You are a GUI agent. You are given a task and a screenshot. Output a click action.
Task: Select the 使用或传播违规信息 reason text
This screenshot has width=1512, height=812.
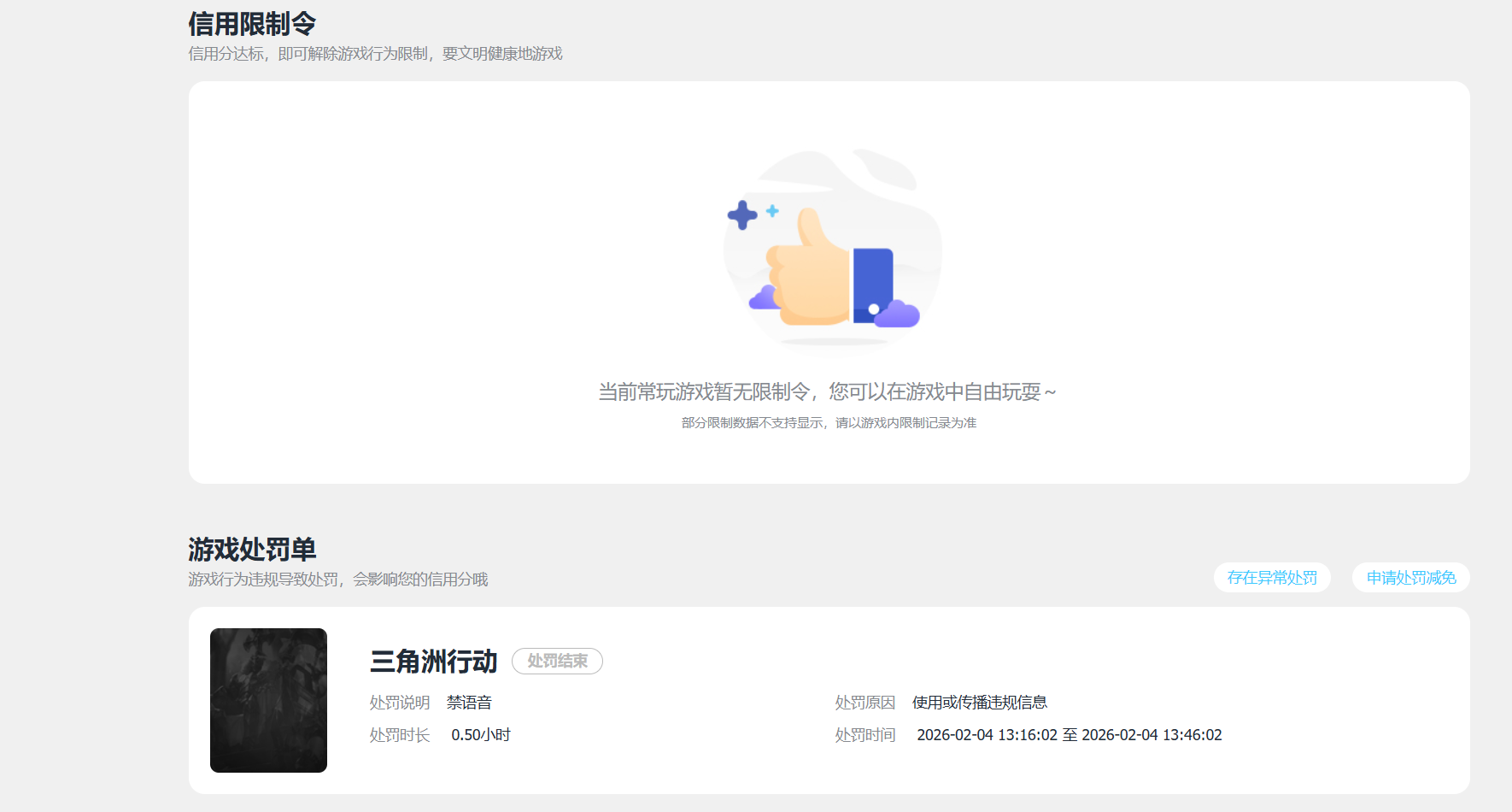point(980,703)
